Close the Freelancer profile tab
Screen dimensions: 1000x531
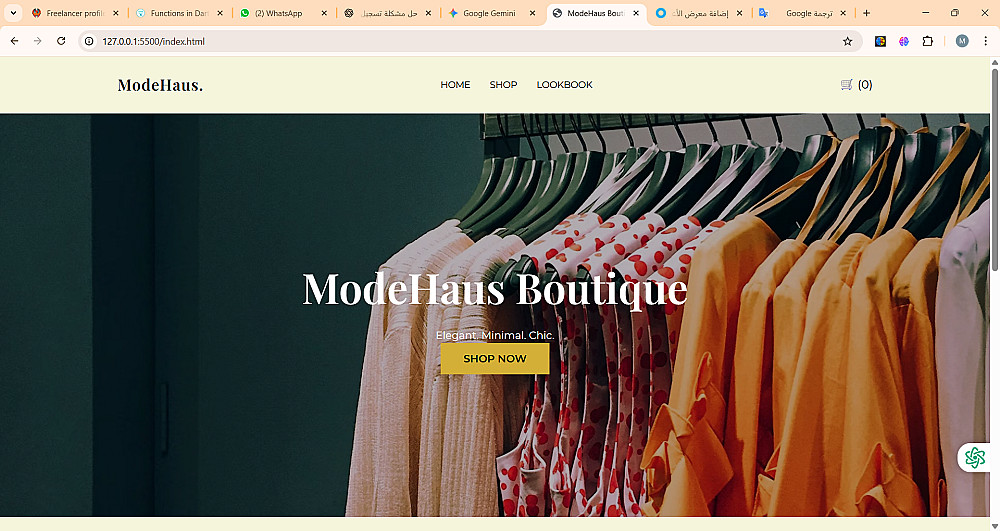pos(115,13)
